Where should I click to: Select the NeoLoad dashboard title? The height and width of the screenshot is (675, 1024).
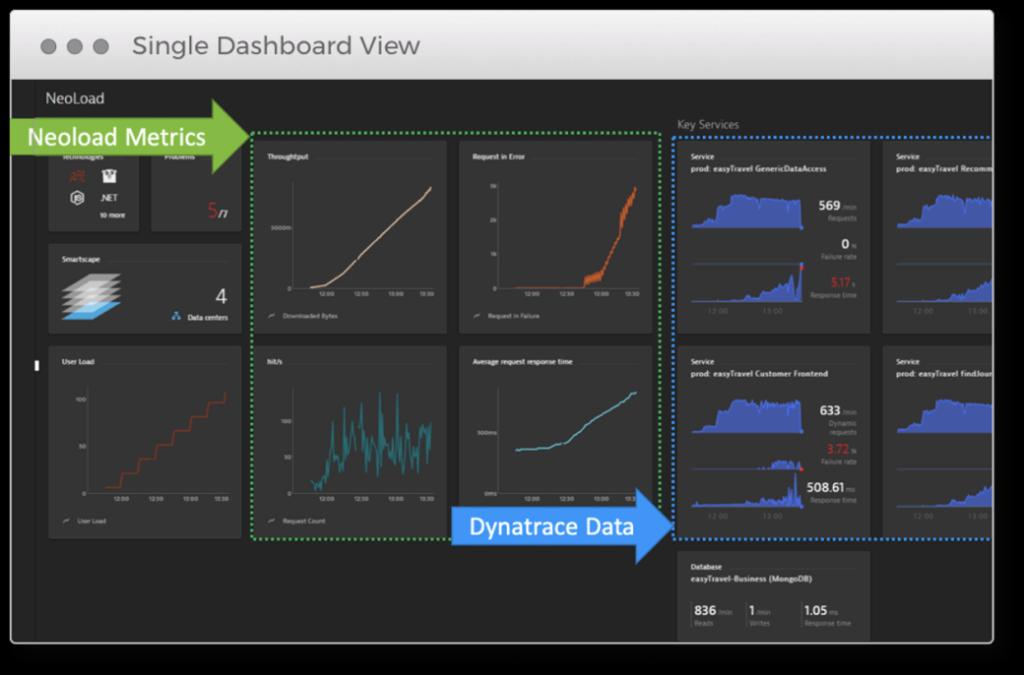(75, 99)
